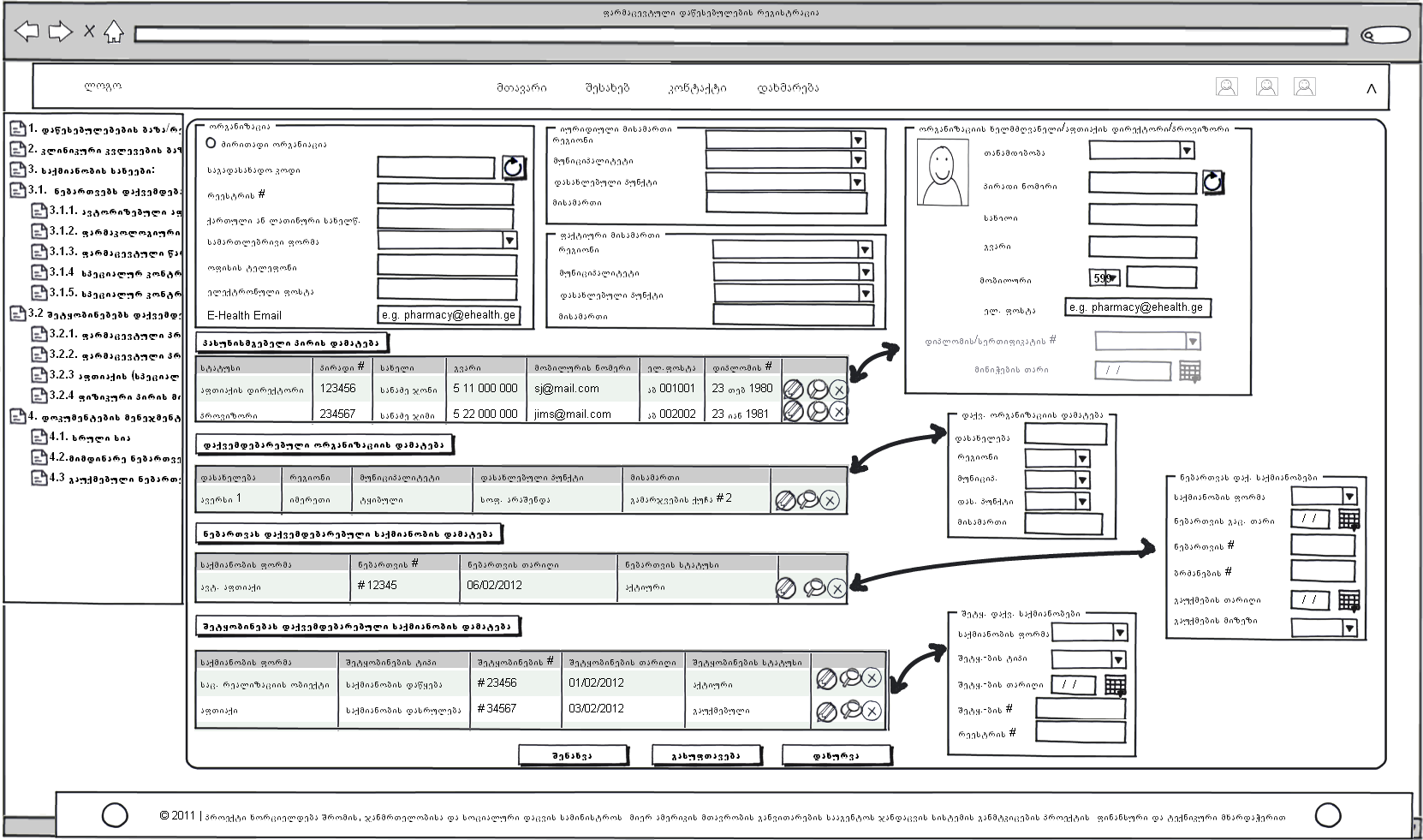Open the მთავარი menu item
Viewport: 1423px width, 840px height.
521,87
